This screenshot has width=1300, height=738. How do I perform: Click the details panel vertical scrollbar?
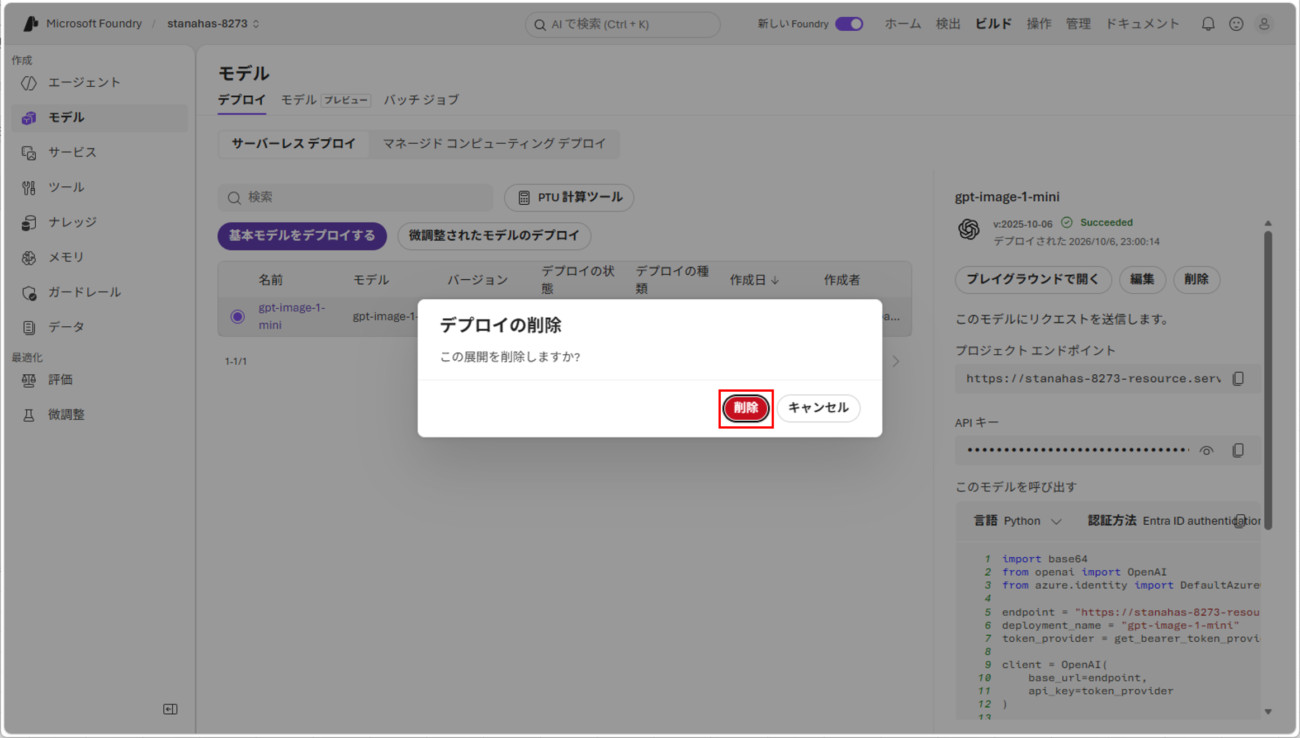click(1268, 380)
